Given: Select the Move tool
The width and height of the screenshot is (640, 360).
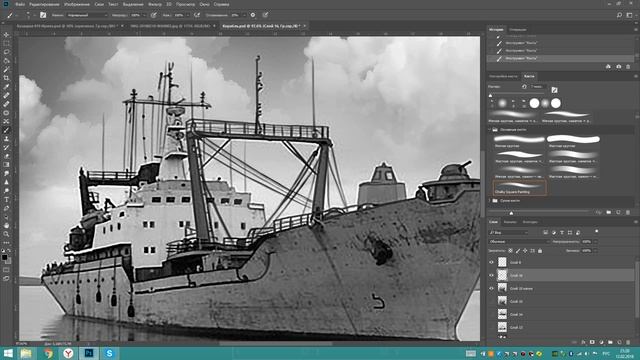Looking at the screenshot, I should click(6, 35).
